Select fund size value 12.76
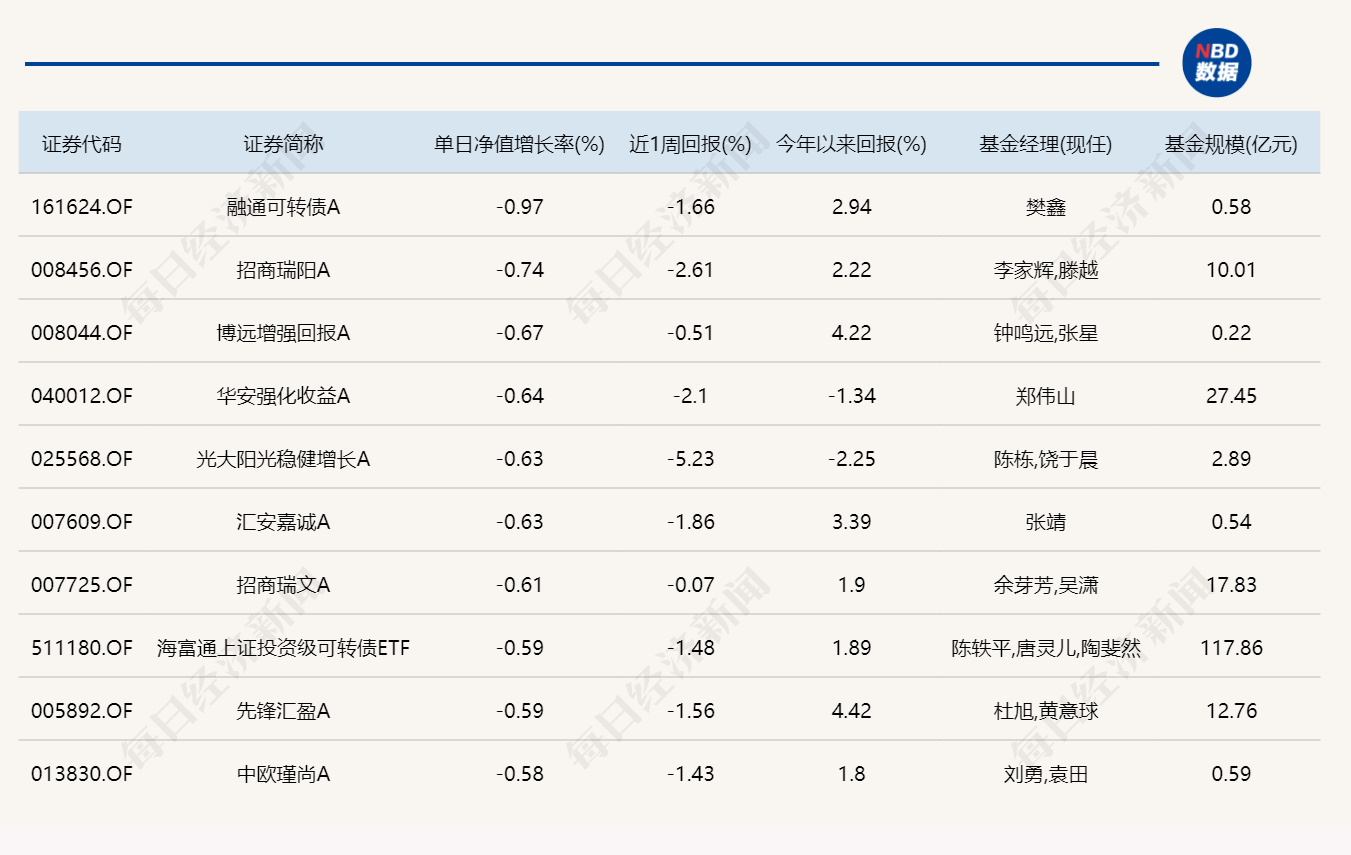The width and height of the screenshot is (1351, 855). (1231, 711)
